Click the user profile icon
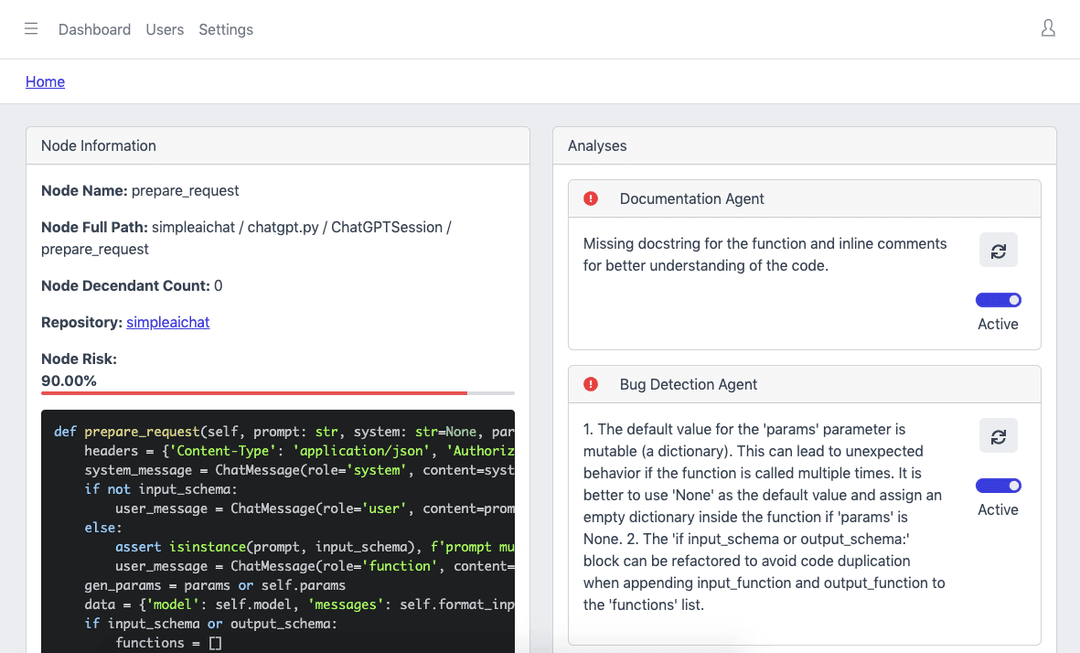Image resolution: width=1080 pixels, height=653 pixels. click(x=1047, y=29)
